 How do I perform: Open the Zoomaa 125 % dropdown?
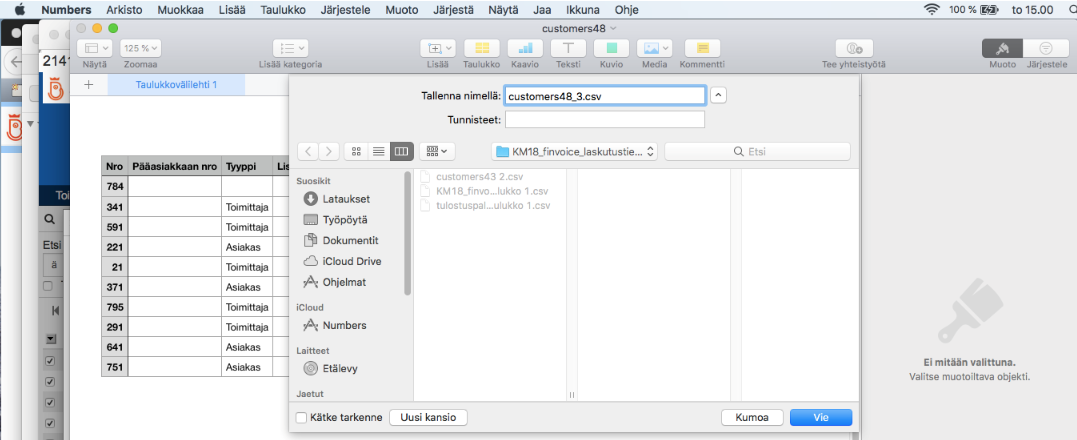[x=140, y=48]
